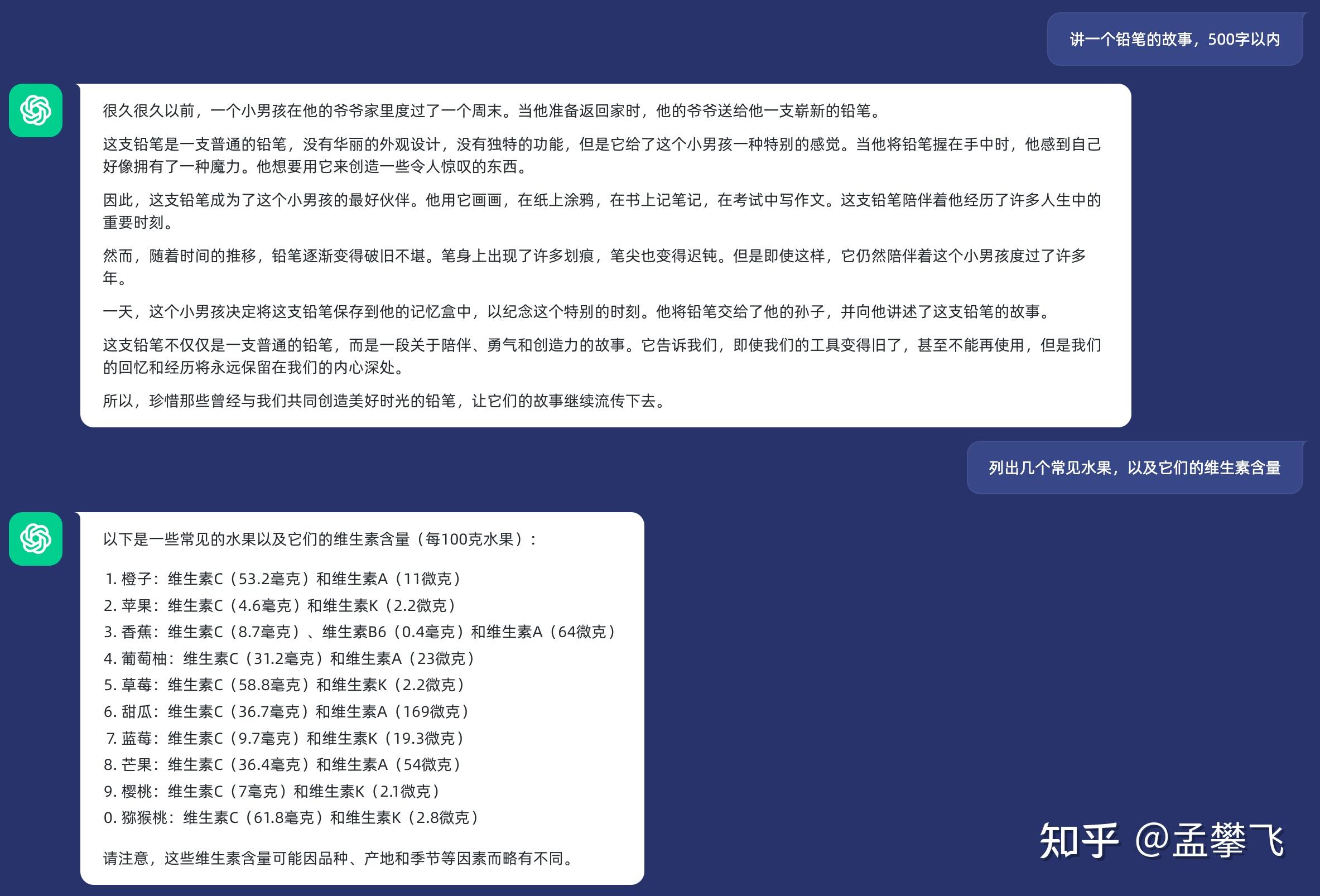
Task: Click the kiwi (猕猴桃) list item
Action: click(x=292, y=817)
